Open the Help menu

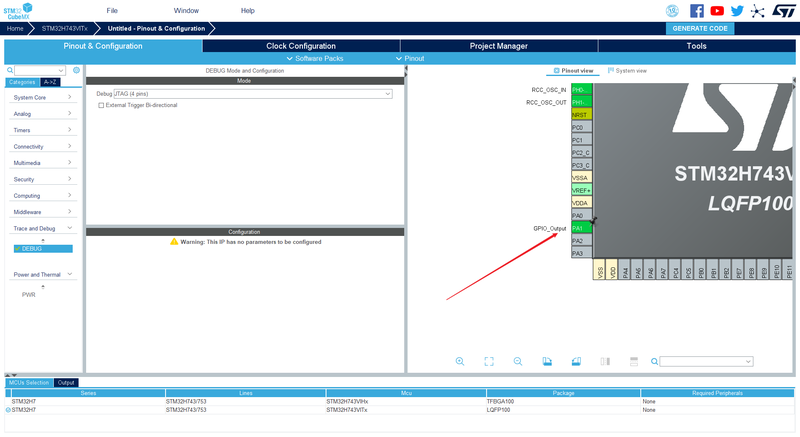click(247, 11)
